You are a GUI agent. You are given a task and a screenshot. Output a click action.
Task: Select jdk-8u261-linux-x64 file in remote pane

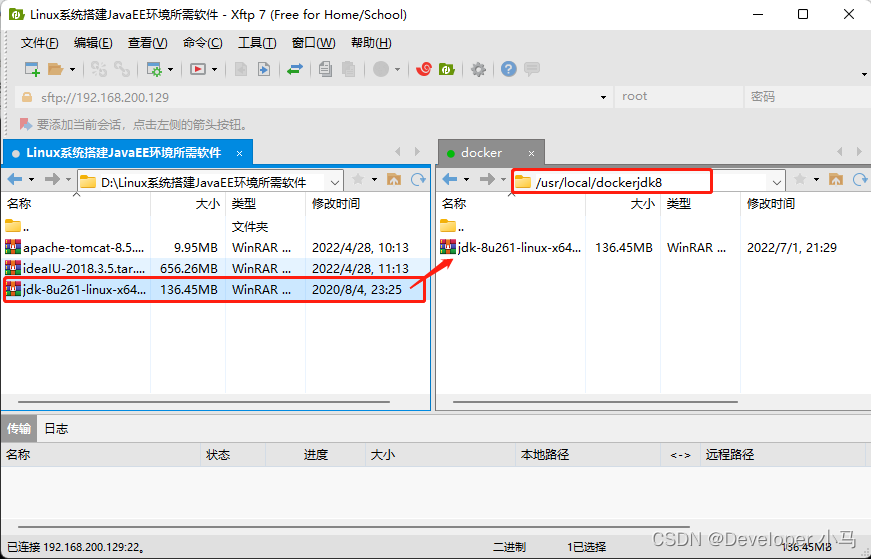tap(653, 247)
